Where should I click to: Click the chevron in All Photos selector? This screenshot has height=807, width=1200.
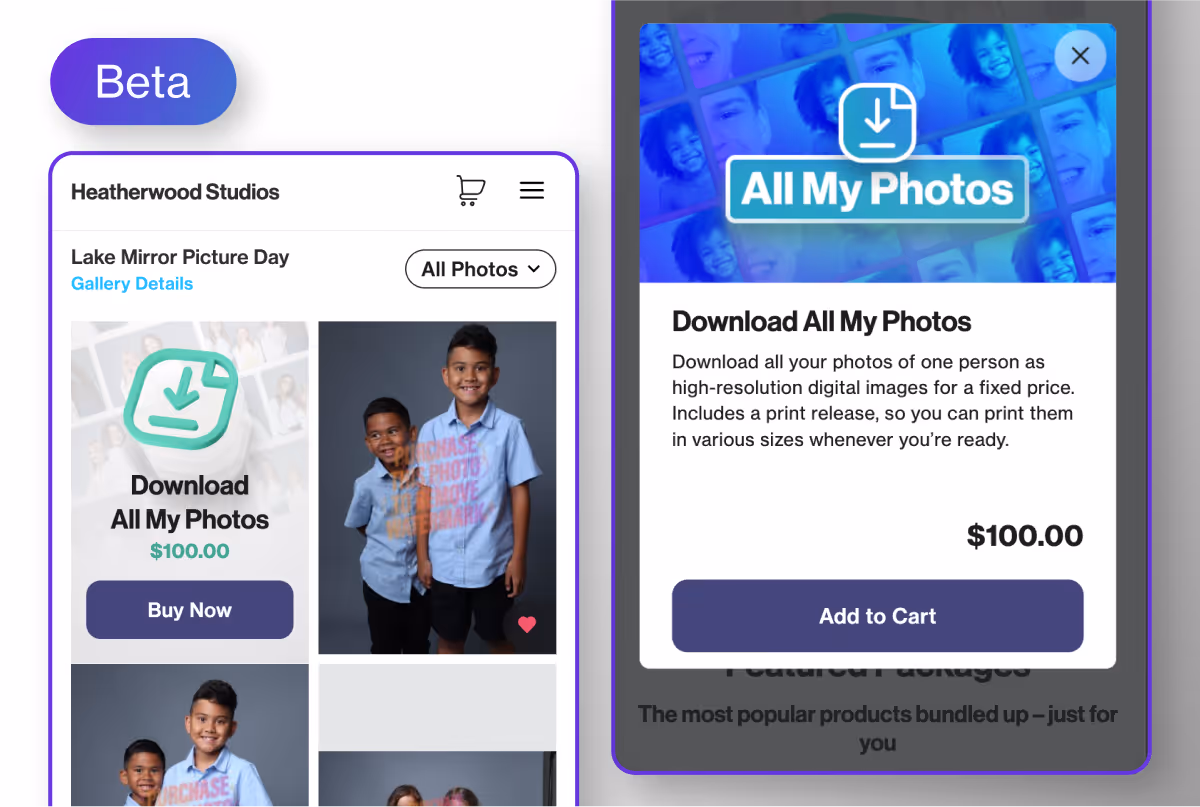[x=534, y=269]
